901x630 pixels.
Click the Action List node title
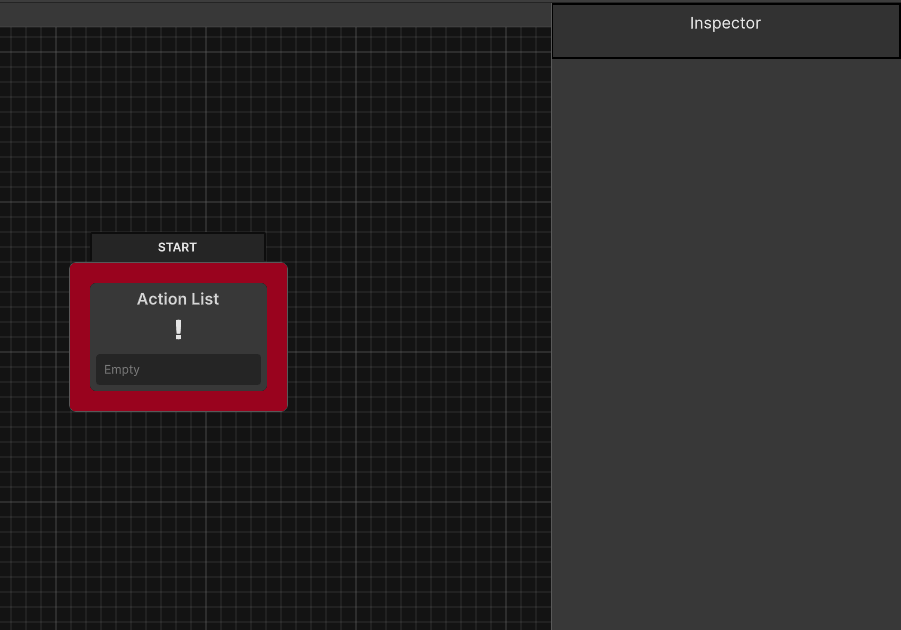pyautogui.click(x=178, y=299)
